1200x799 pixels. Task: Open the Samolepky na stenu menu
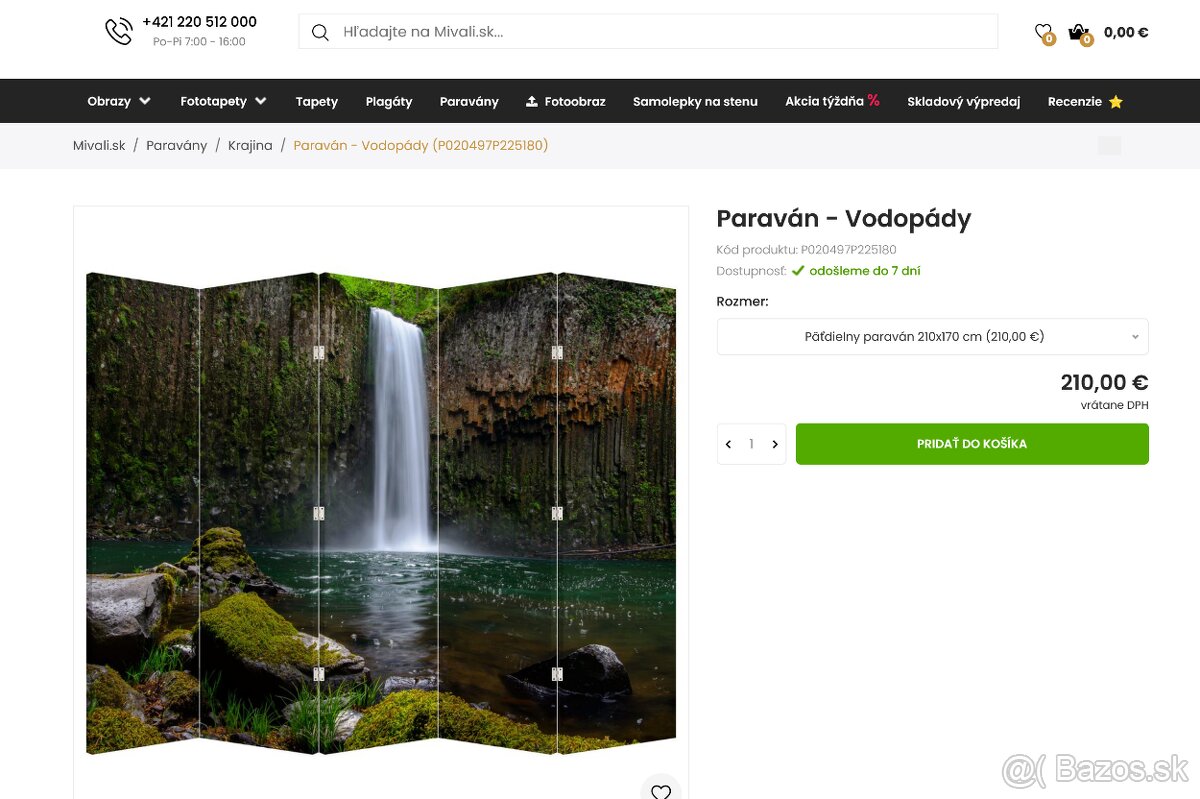coord(695,101)
